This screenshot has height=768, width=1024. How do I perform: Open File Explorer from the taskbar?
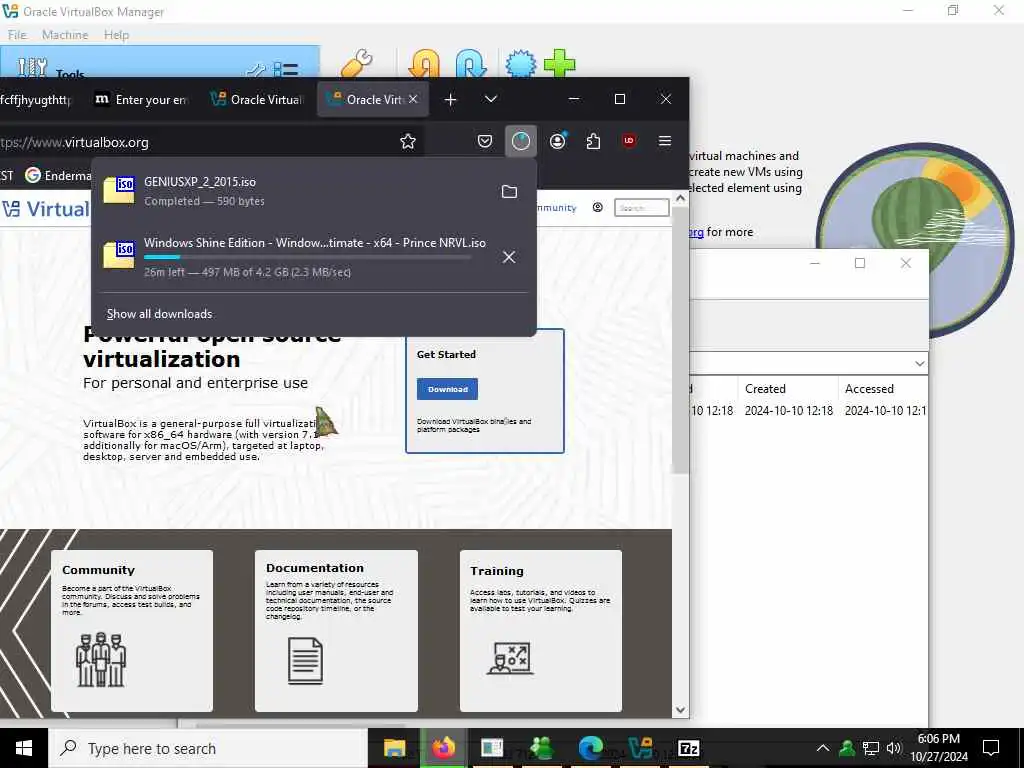(394, 748)
